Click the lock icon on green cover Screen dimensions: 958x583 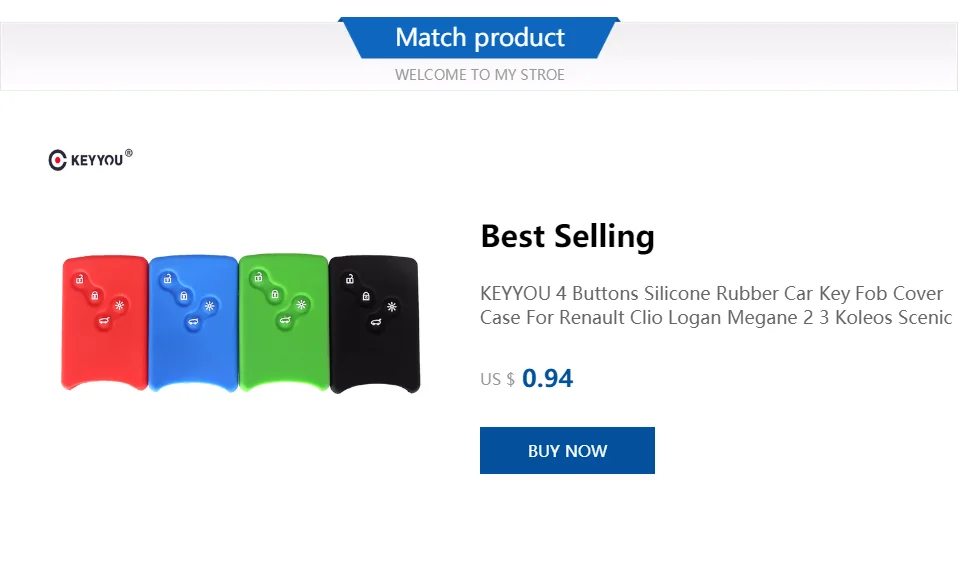pos(275,295)
